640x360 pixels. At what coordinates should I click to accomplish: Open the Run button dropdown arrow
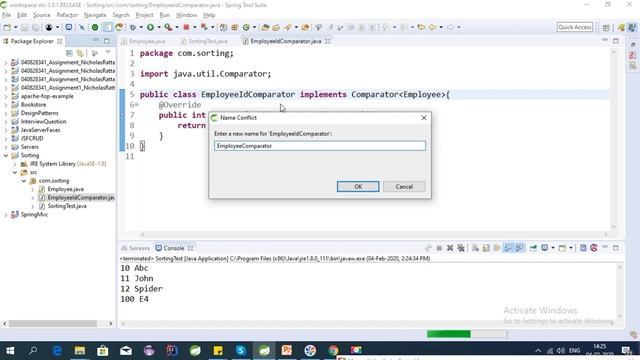click(x=158, y=27)
